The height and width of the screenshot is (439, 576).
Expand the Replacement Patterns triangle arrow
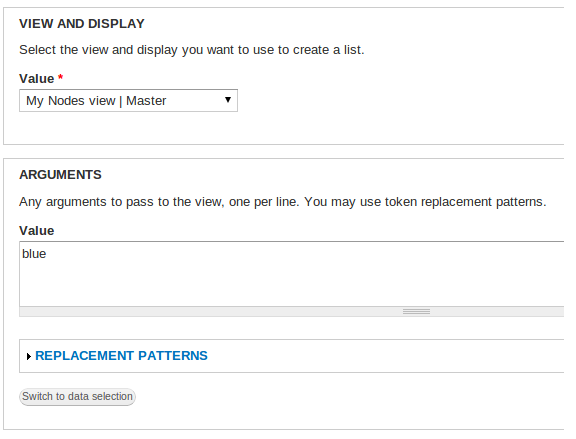point(29,356)
